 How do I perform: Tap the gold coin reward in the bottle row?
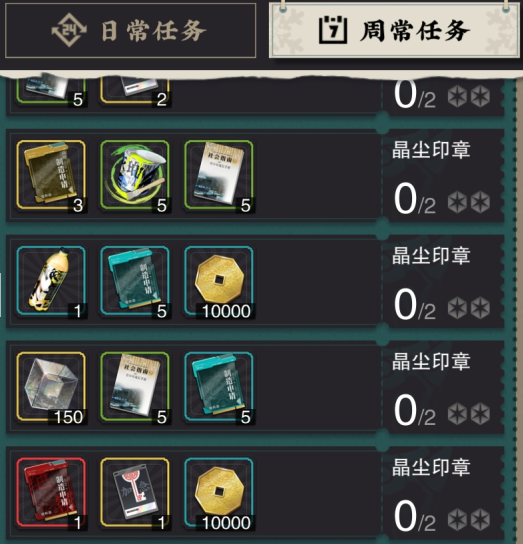(219, 281)
